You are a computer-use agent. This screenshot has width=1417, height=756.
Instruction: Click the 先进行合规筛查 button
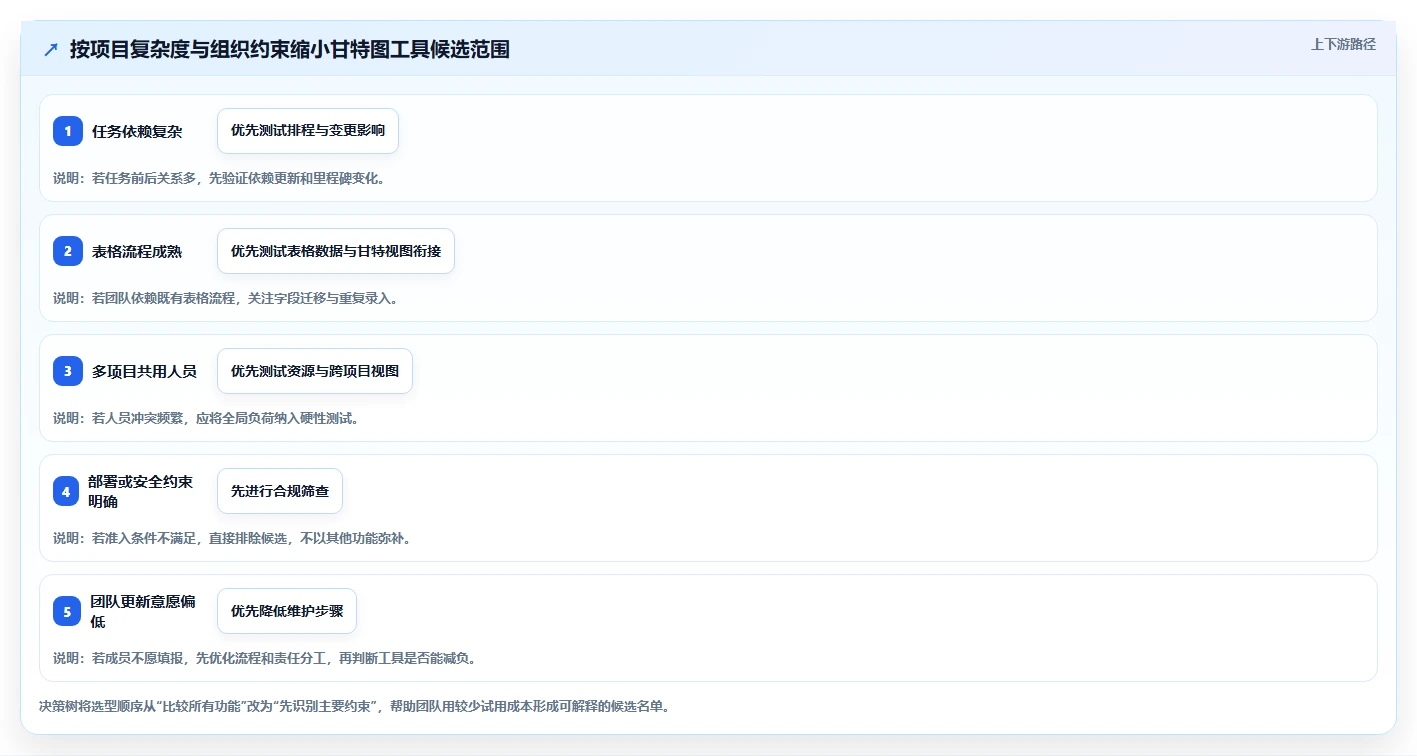point(280,491)
